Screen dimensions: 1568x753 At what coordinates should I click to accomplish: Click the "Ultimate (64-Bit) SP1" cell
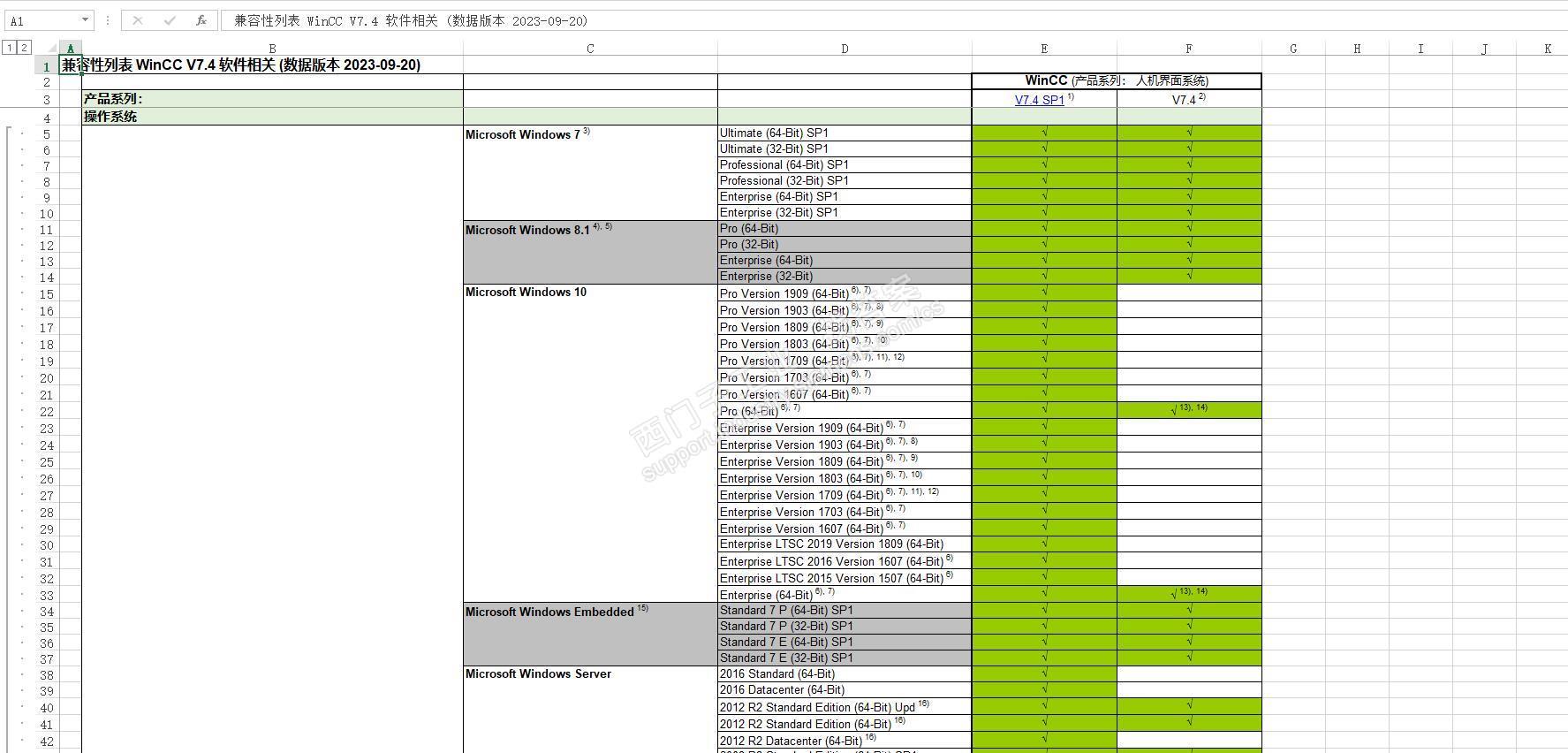pyautogui.click(x=845, y=133)
